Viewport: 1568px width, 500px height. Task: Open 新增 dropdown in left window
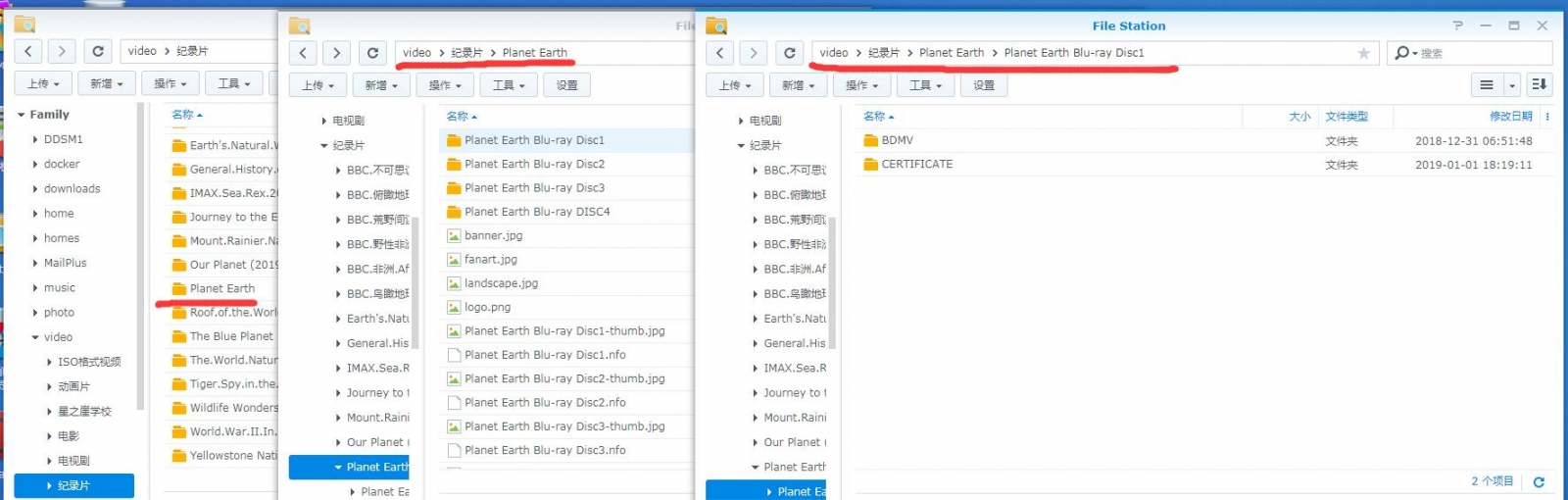click(x=107, y=83)
